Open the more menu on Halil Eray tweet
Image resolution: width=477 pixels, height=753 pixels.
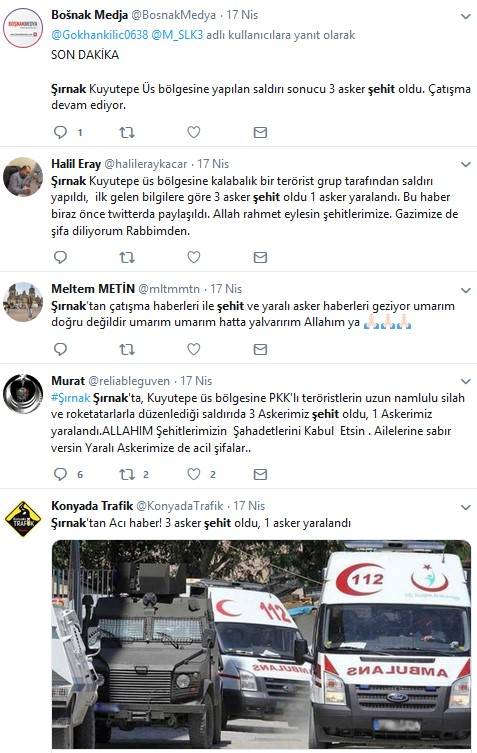pos(465,165)
